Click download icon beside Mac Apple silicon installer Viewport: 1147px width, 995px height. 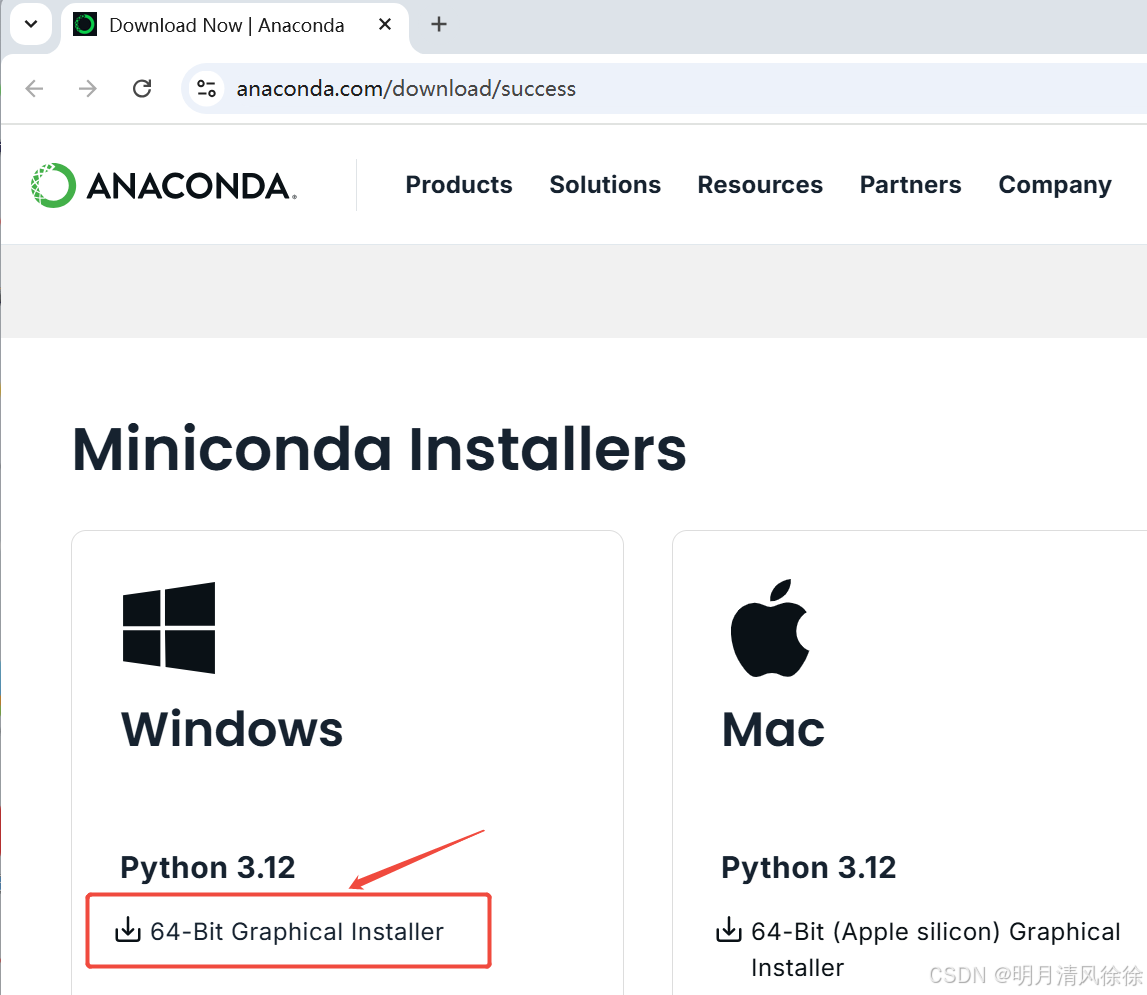point(729,929)
